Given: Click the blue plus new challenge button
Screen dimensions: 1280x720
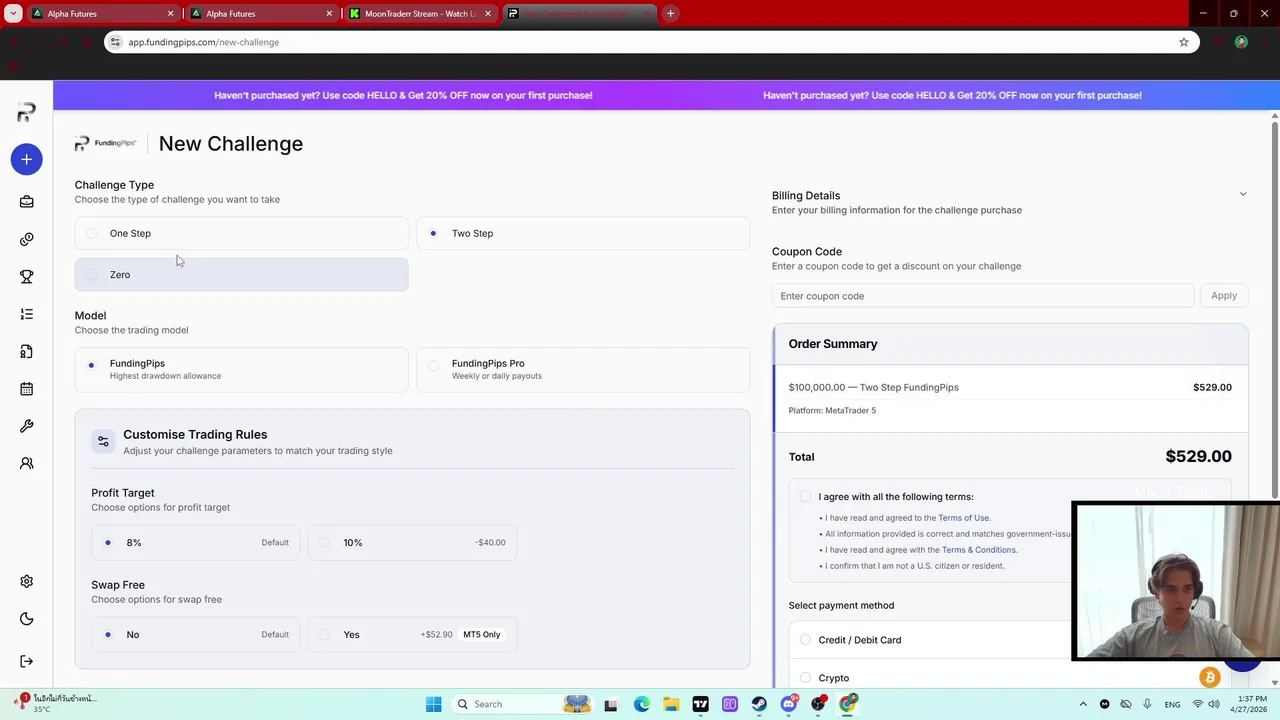Looking at the screenshot, I should [x=27, y=159].
